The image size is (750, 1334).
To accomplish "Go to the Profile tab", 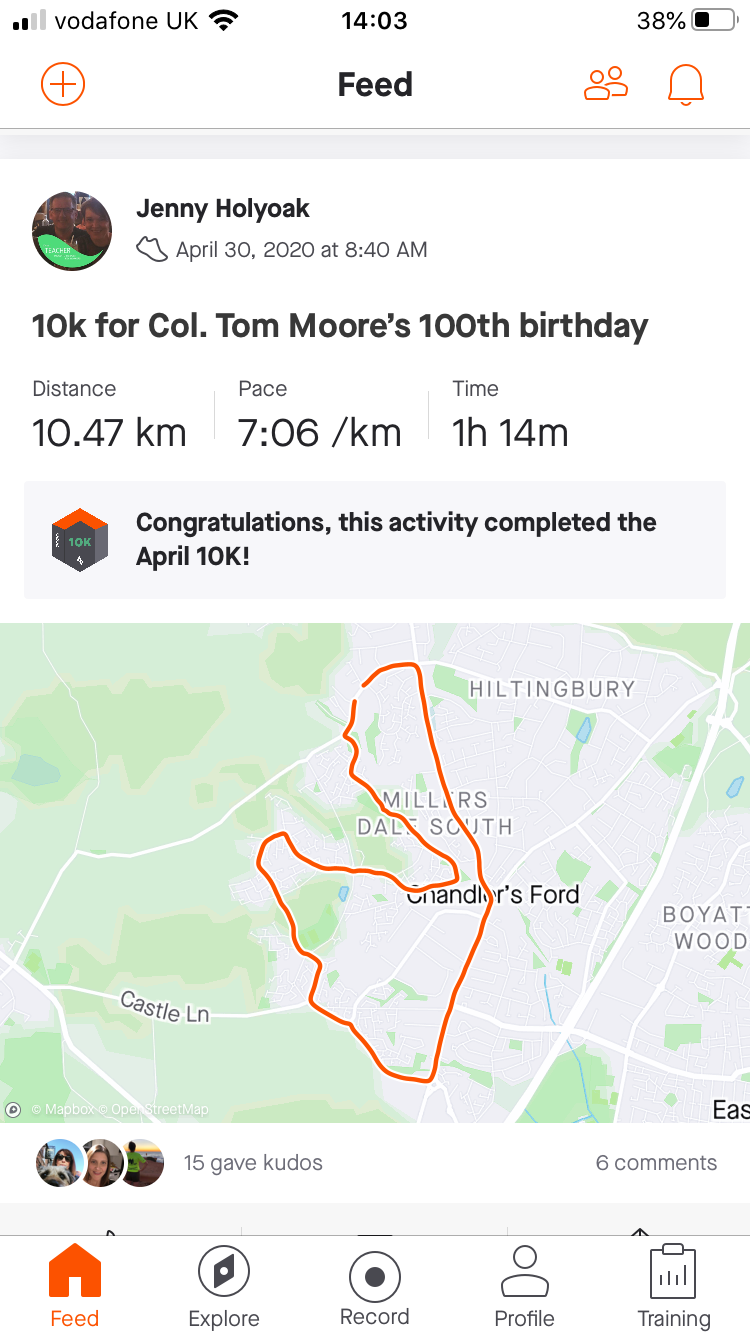I will pos(524,1285).
